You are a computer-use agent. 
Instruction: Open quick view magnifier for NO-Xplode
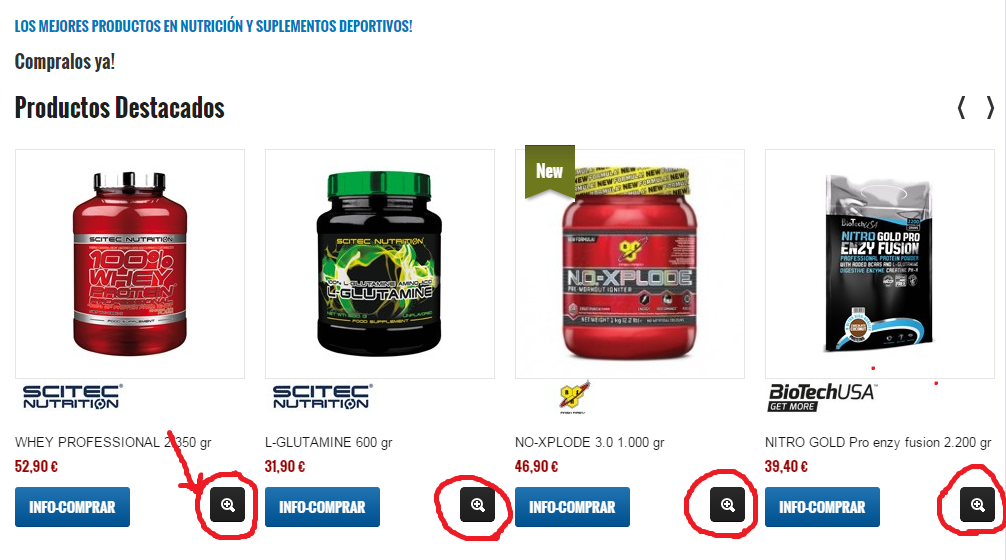click(x=728, y=505)
